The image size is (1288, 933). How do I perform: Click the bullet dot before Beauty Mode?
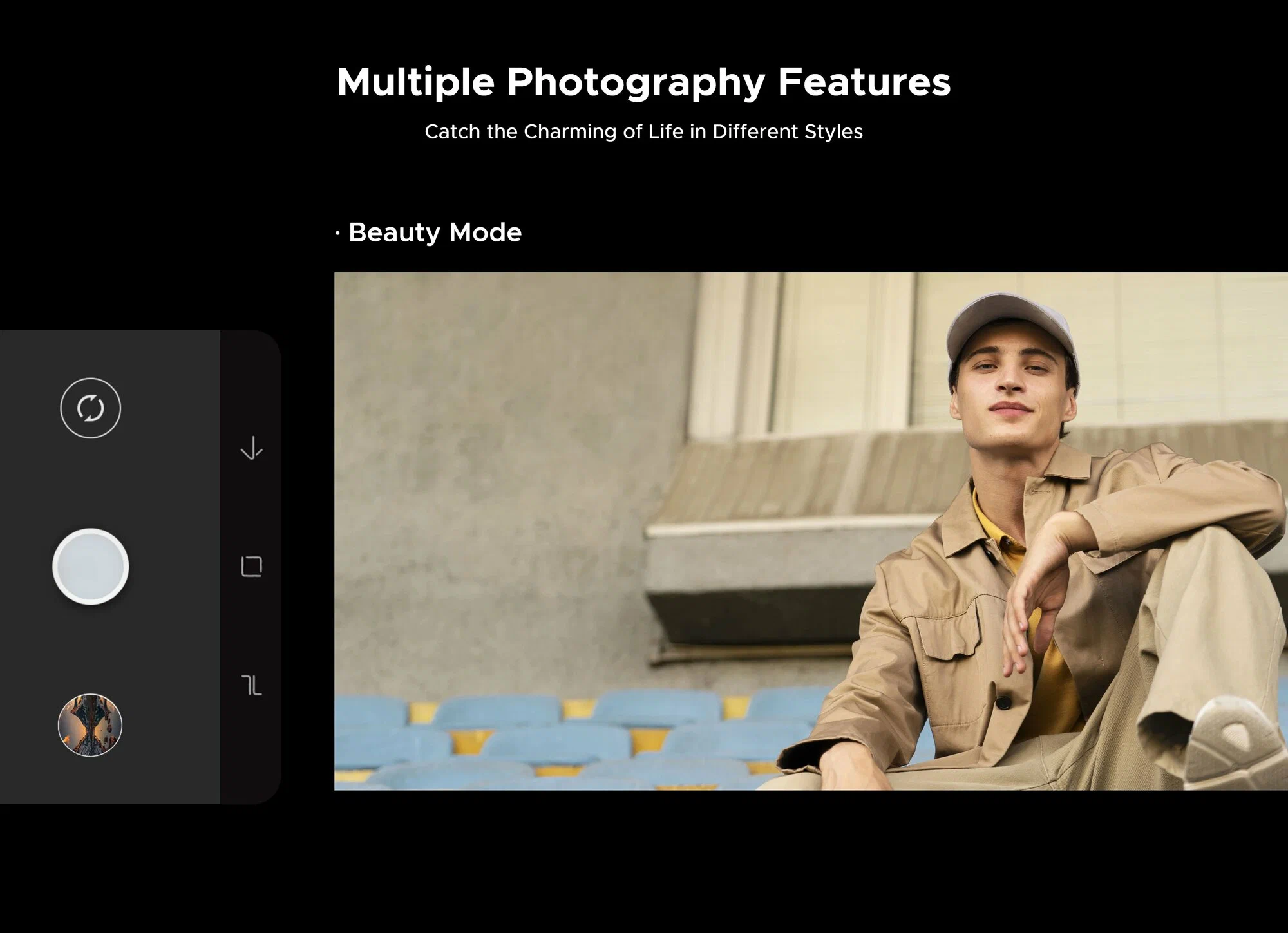pyautogui.click(x=337, y=234)
